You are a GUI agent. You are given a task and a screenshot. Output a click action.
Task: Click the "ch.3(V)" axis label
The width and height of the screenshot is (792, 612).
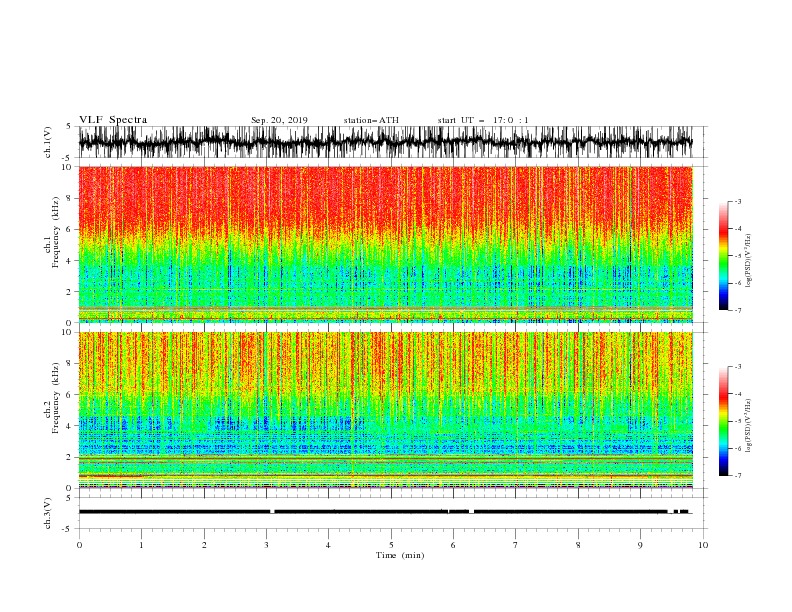point(48,513)
